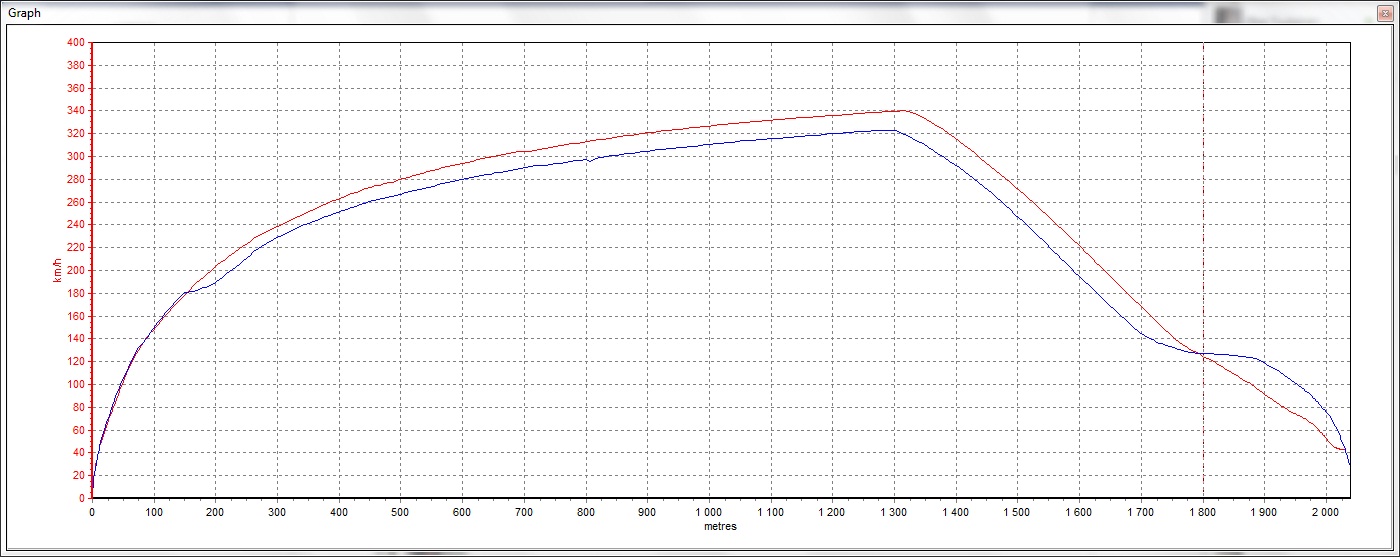Image resolution: width=1400 pixels, height=557 pixels.
Task: Click the x-axis tick label "1 200"
Action: click(x=833, y=511)
